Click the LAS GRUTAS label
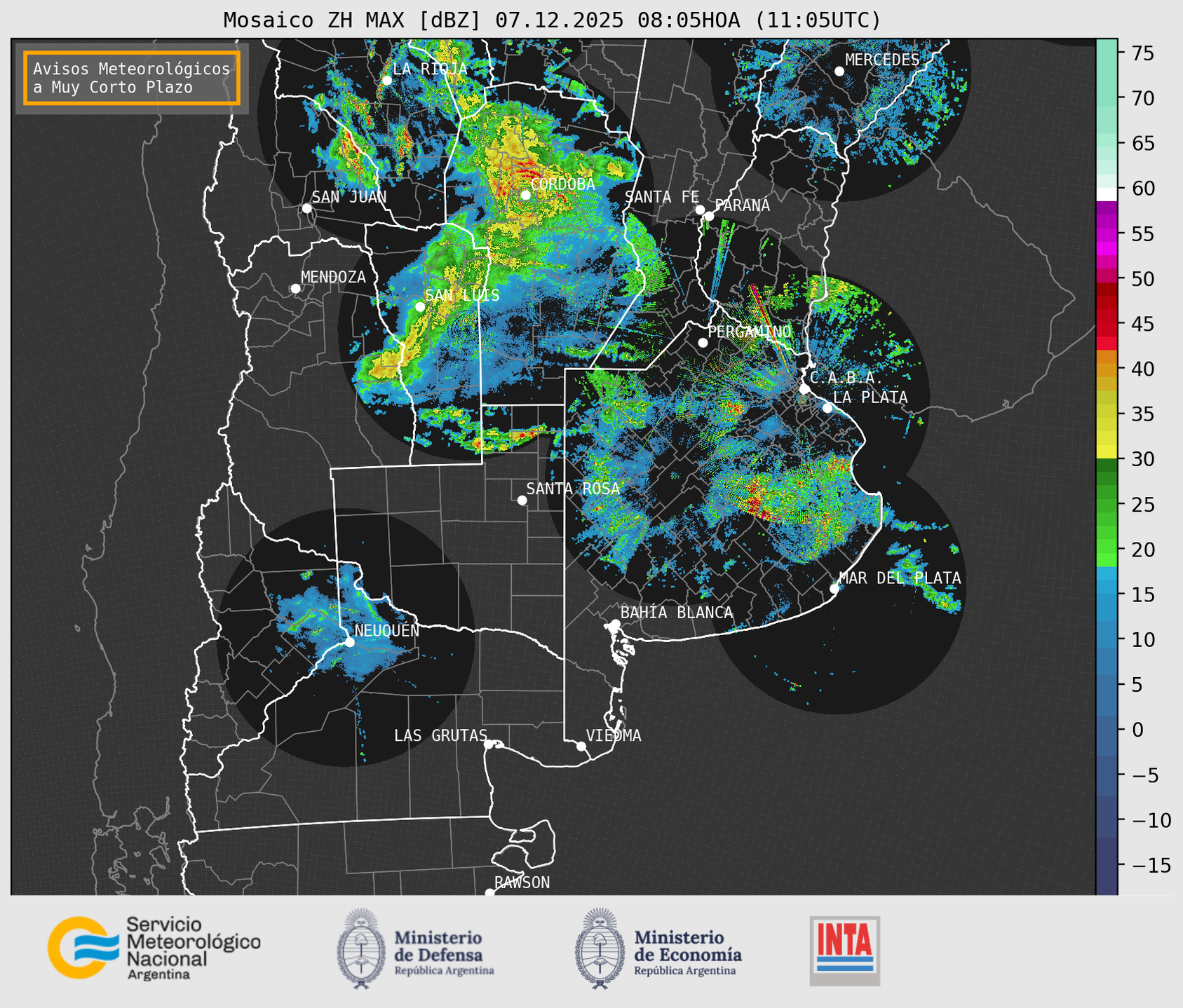The height and width of the screenshot is (1008, 1183). tap(440, 735)
